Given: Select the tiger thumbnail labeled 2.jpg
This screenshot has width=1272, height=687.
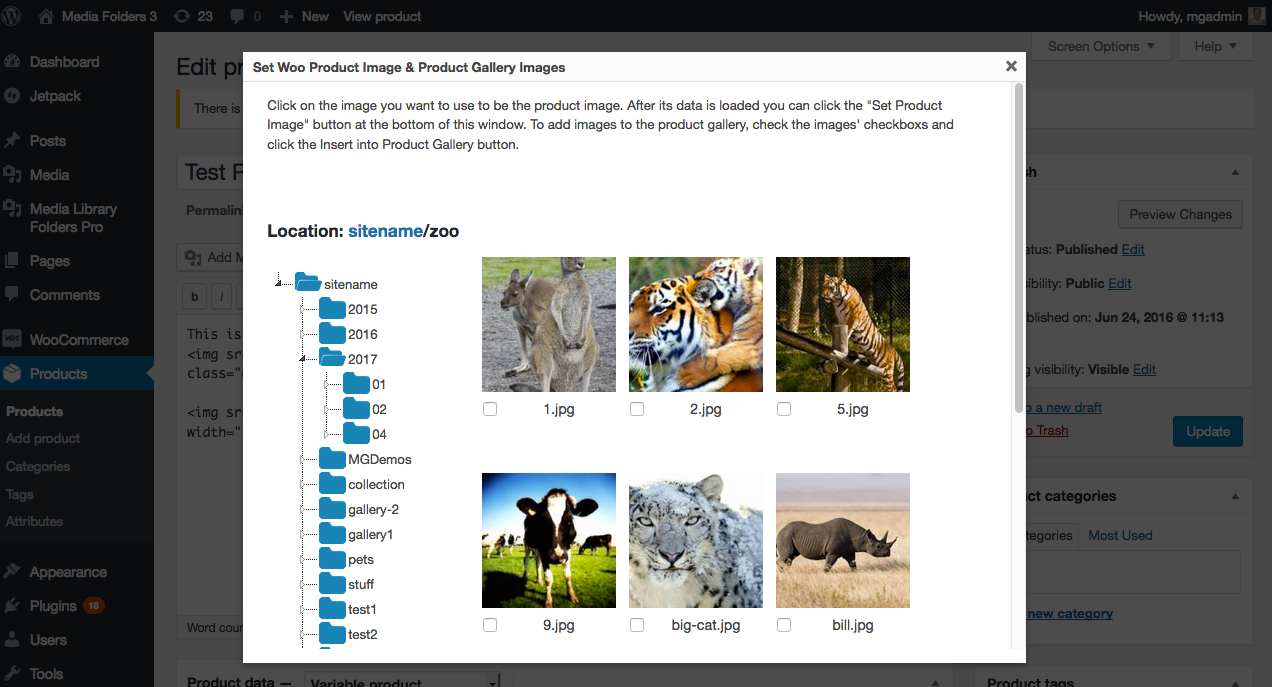Looking at the screenshot, I should click(x=695, y=324).
